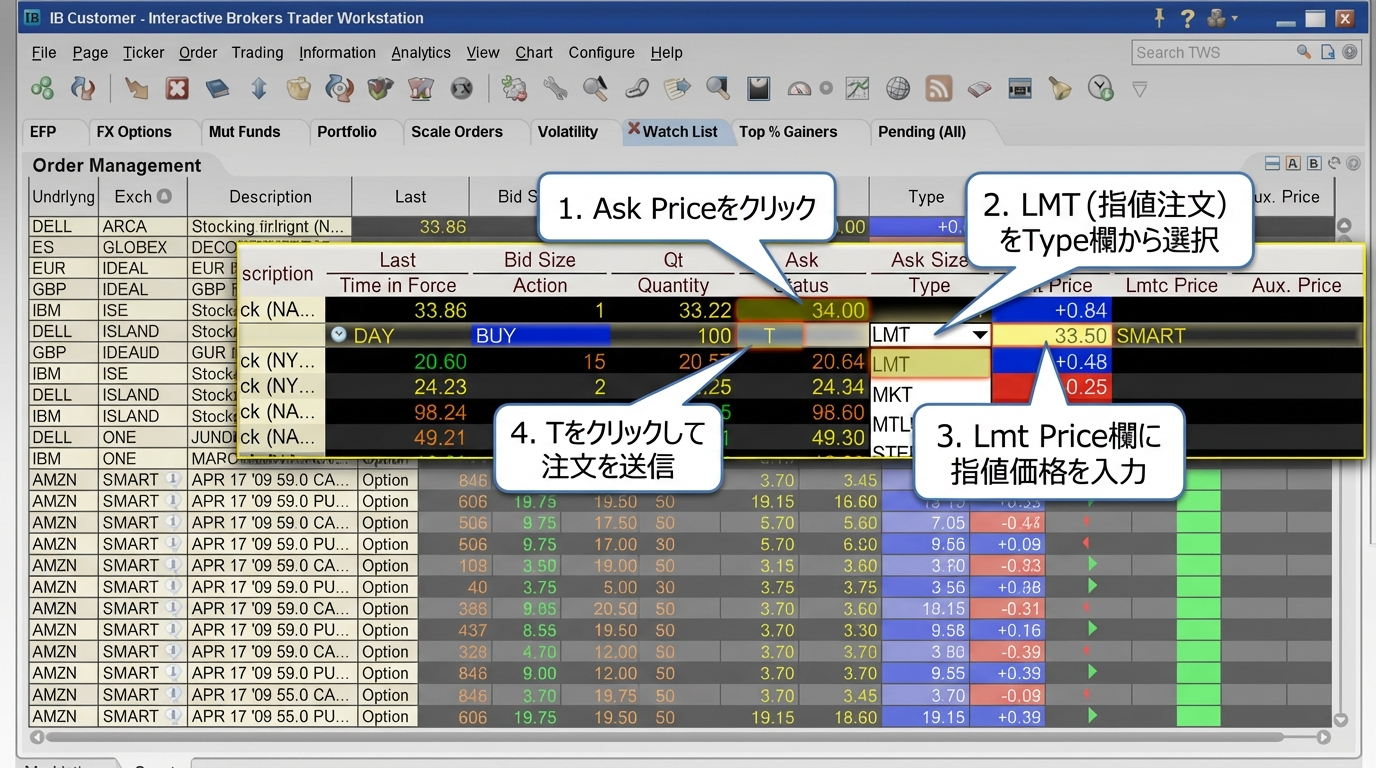Click the orange diagonal arrow toolbar icon
This screenshot has width=1376, height=768.
pos(136,89)
